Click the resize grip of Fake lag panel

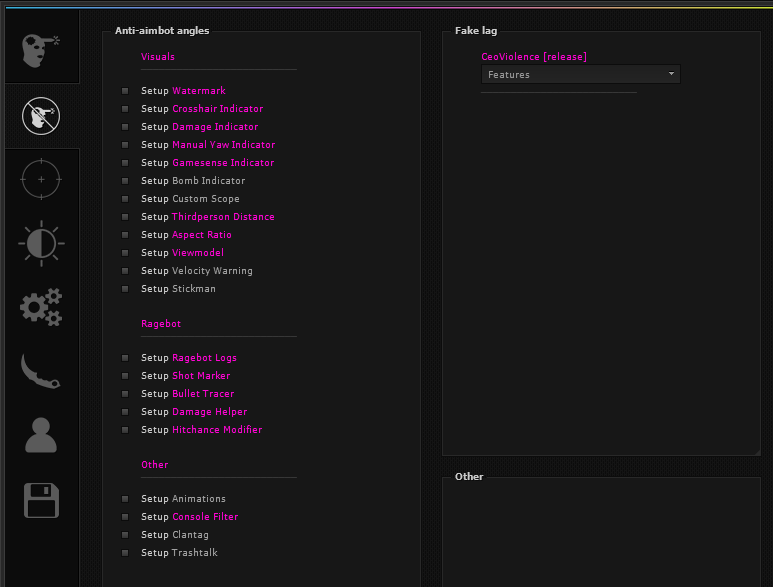coord(757,452)
